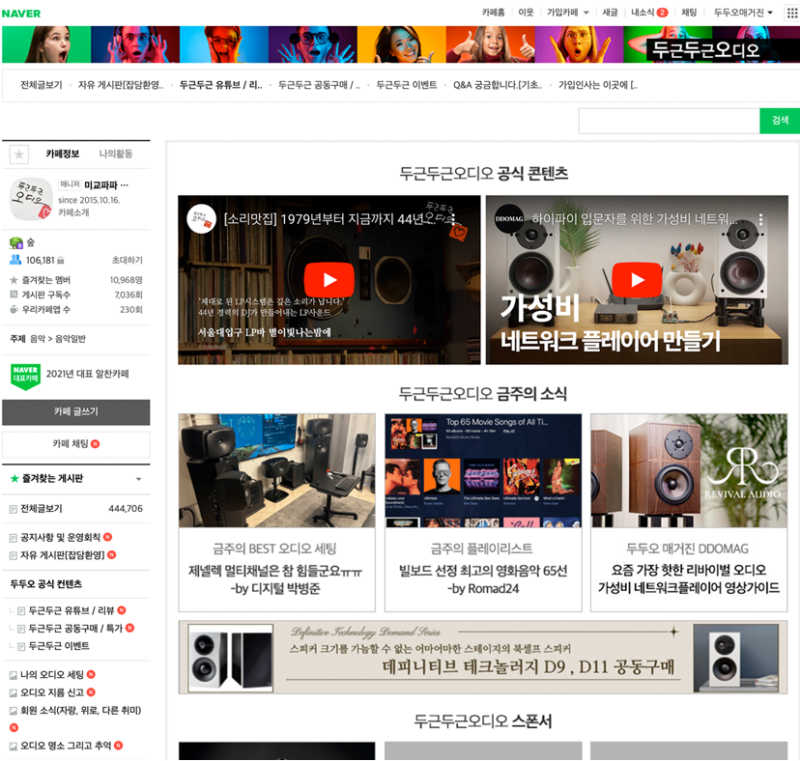This screenshot has width=800, height=761.
Task: Select 전체글보기 in the top navigation bar
Action: coord(41,85)
